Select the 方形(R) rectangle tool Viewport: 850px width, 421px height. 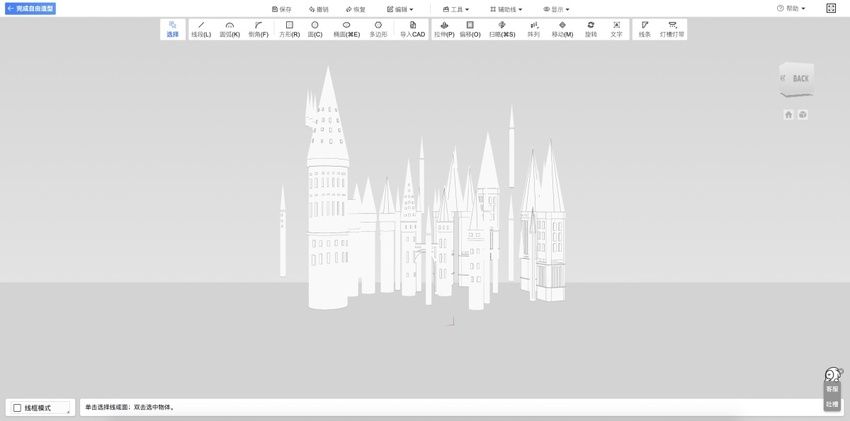[289, 29]
